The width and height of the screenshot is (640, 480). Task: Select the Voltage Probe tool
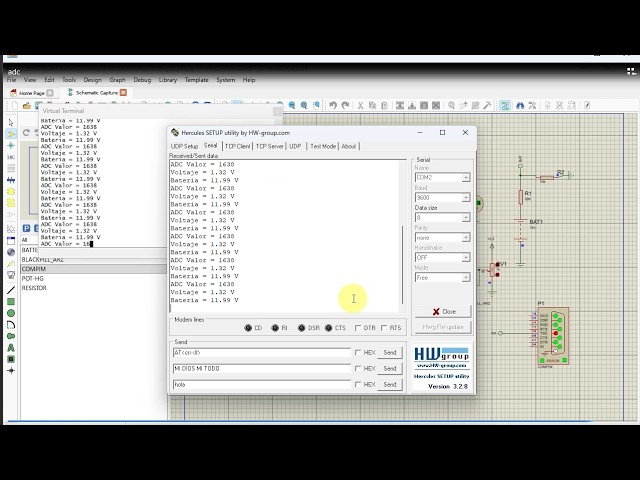point(11,264)
